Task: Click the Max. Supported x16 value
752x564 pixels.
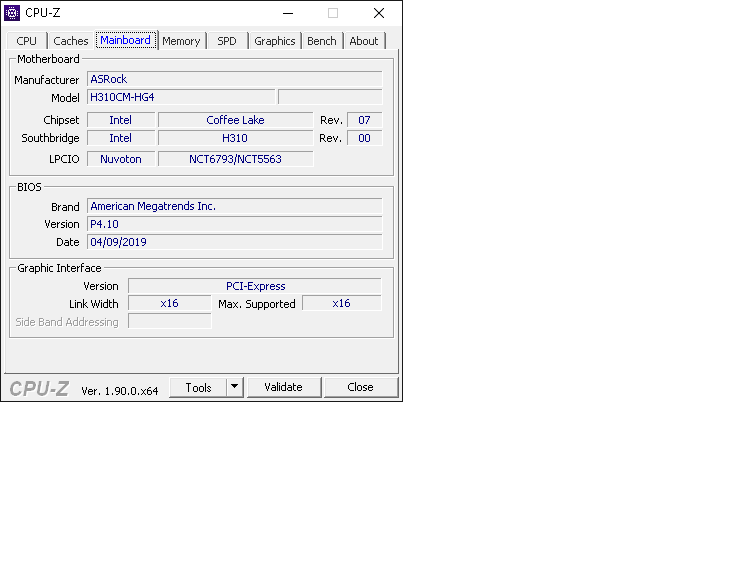Action: [341, 304]
